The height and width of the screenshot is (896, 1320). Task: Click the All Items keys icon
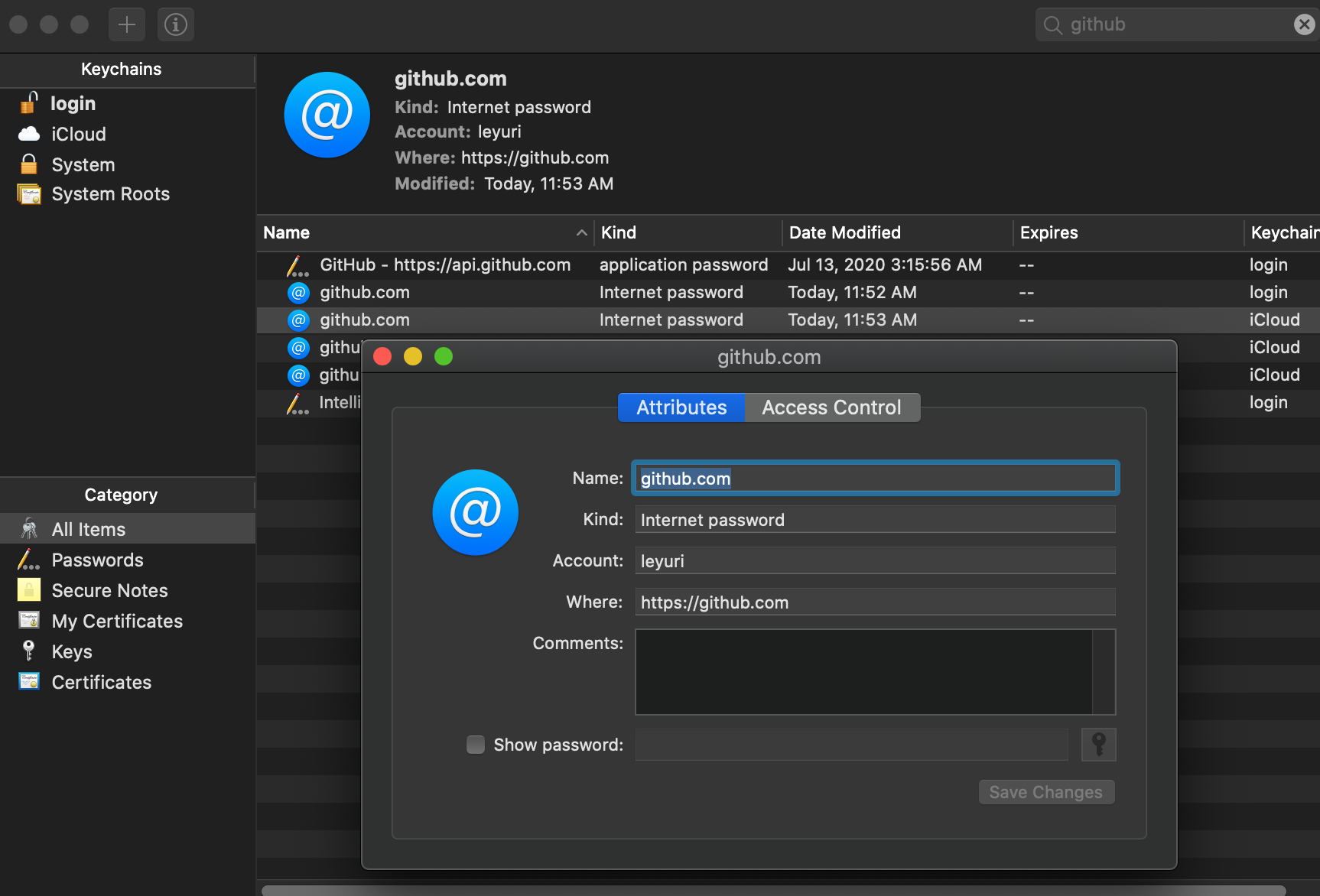click(x=29, y=529)
